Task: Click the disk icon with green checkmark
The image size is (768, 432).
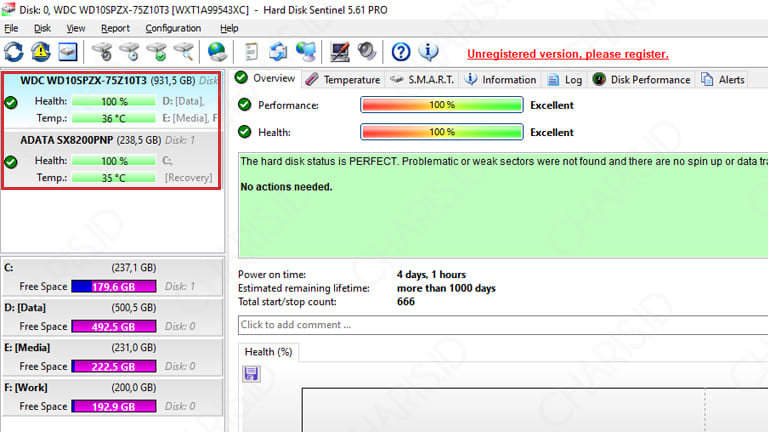Action: pyautogui.click(x=157, y=51)
